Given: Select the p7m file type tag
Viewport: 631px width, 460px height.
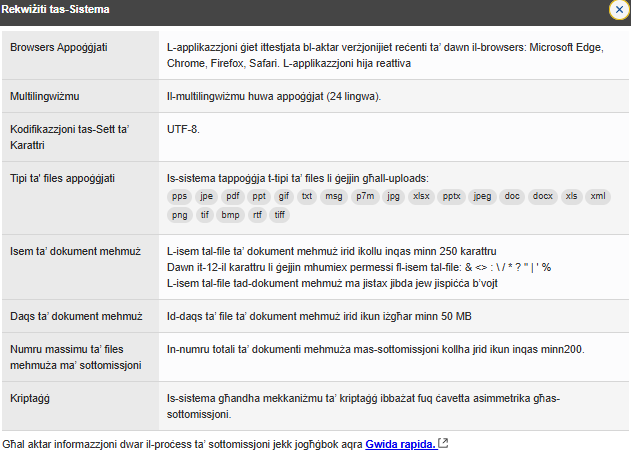Looking at the screenshot, I should click(x=365, y=196).
